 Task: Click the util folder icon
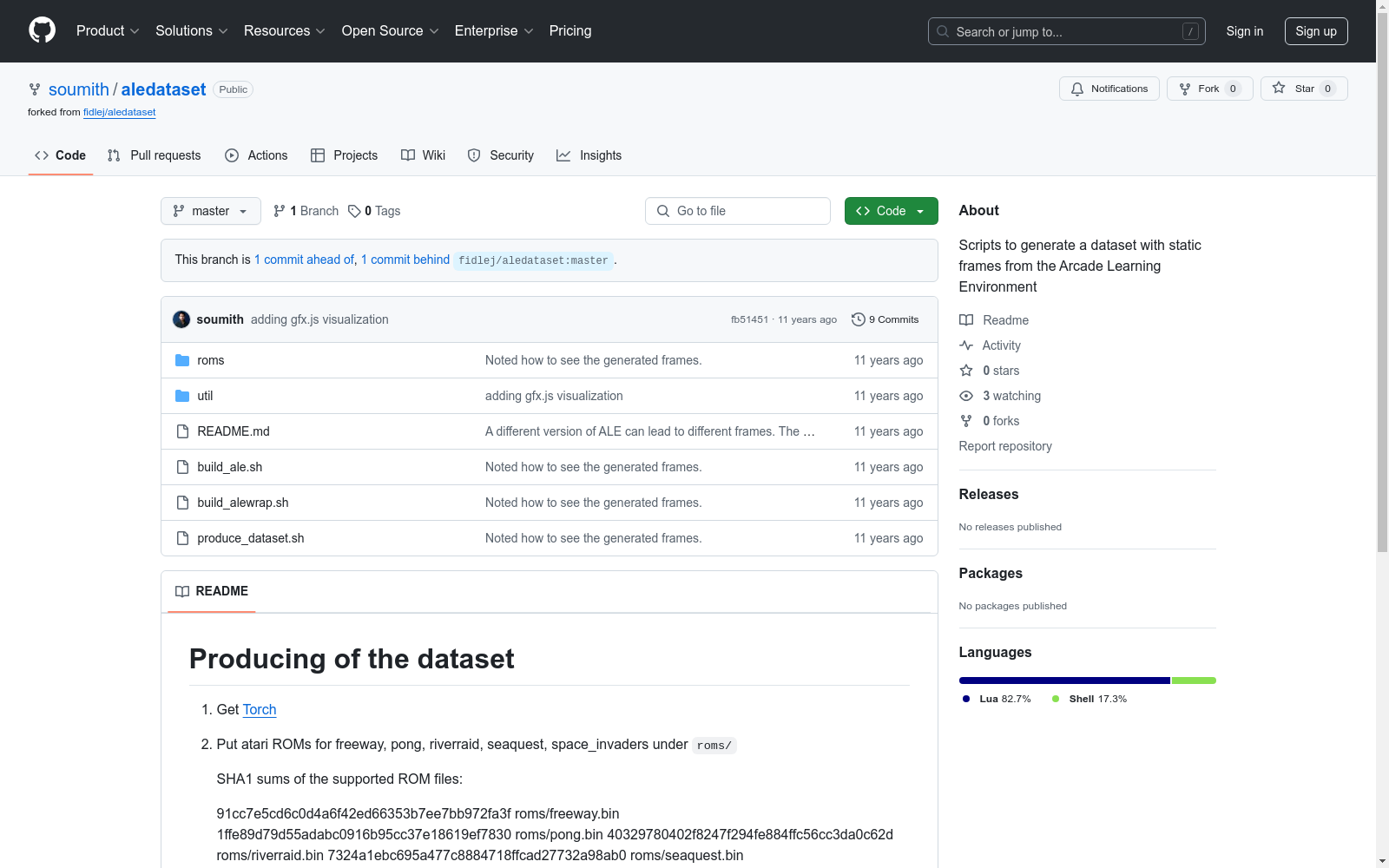click(x=182, y=396)
